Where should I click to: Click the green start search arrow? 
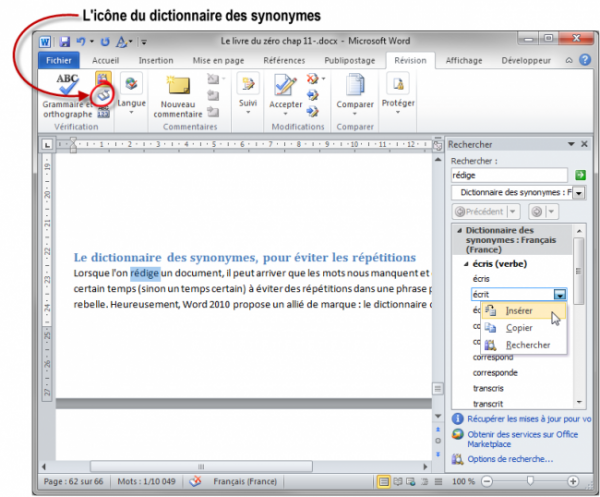pos(579,174)
